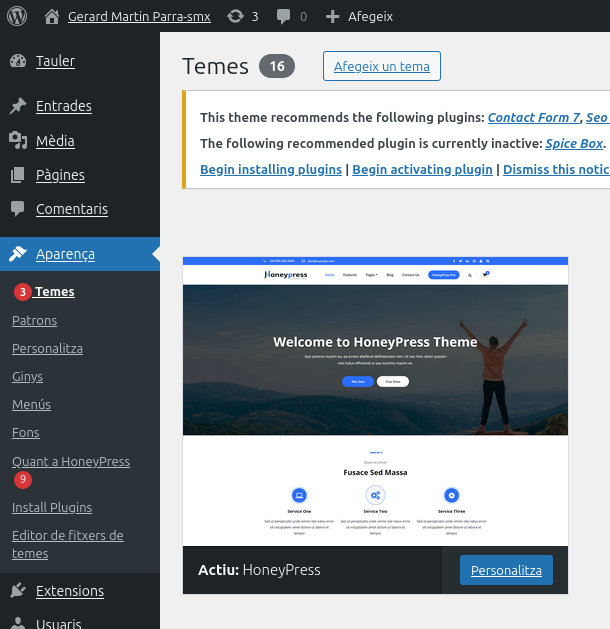Open the Contact Form 7 plugin link
Viewport: 610px width, 629px height.
click(x=533, y=117)
